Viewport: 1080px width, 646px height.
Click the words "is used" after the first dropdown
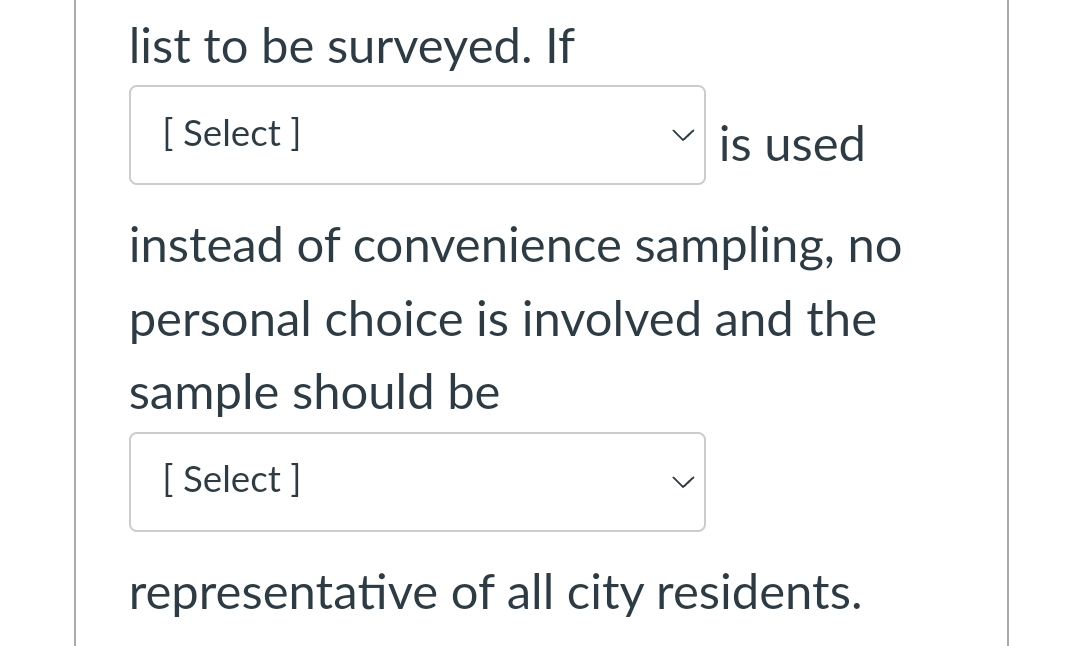(792, 145)
